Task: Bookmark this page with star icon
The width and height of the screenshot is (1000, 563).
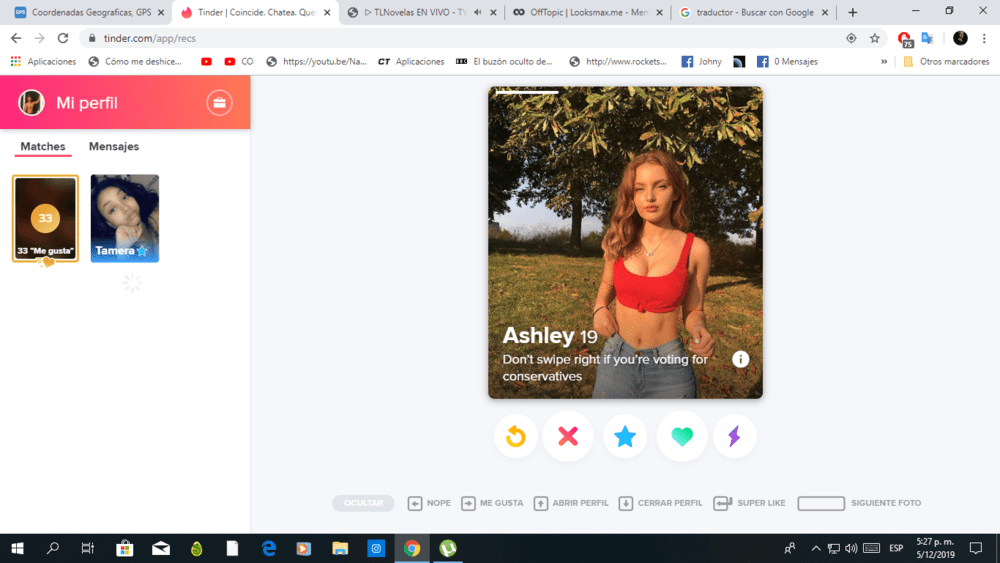Action: pyautogui.click(x=874, y=38)
